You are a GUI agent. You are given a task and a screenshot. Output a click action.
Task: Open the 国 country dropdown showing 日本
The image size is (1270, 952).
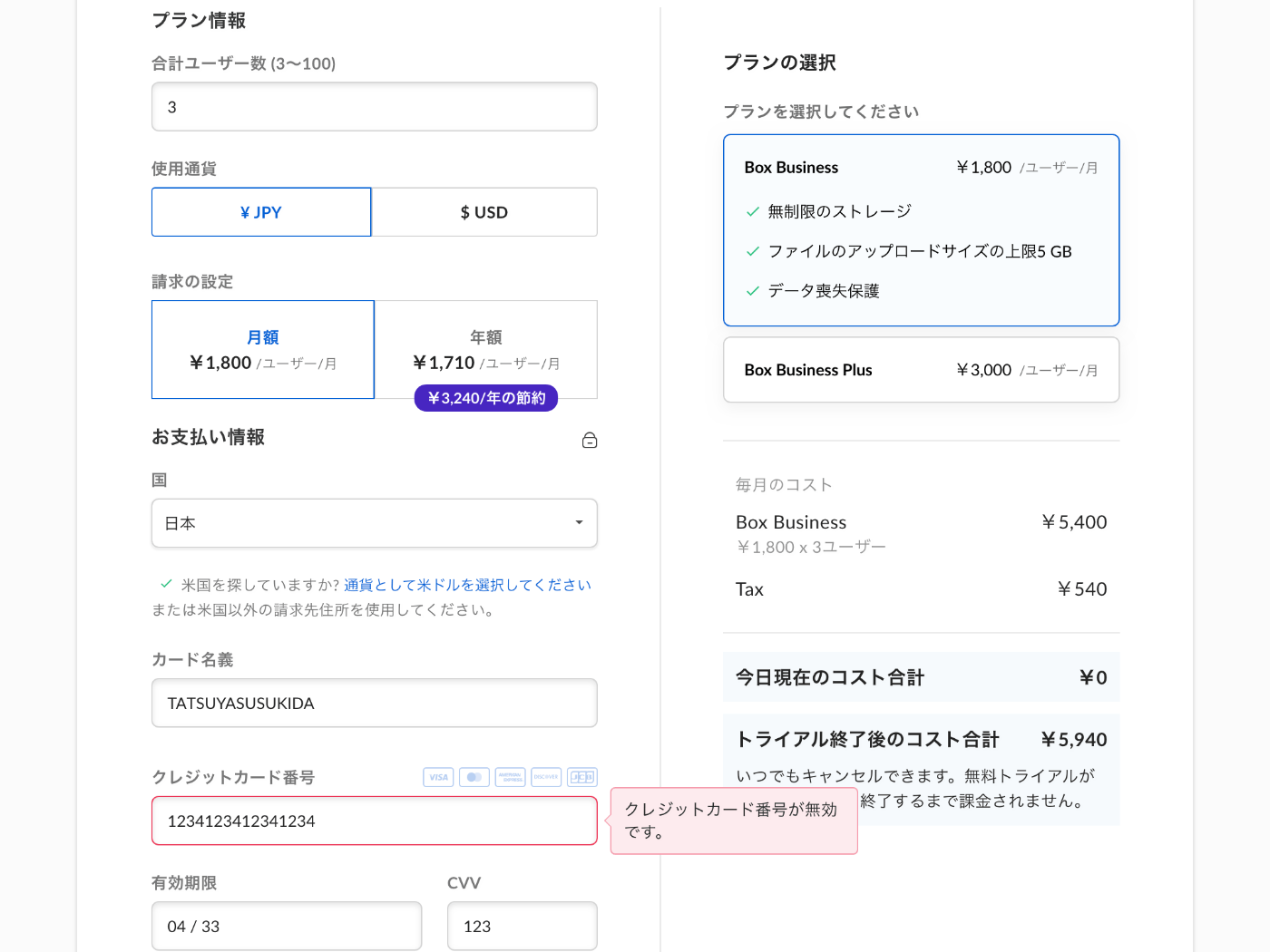374,523
